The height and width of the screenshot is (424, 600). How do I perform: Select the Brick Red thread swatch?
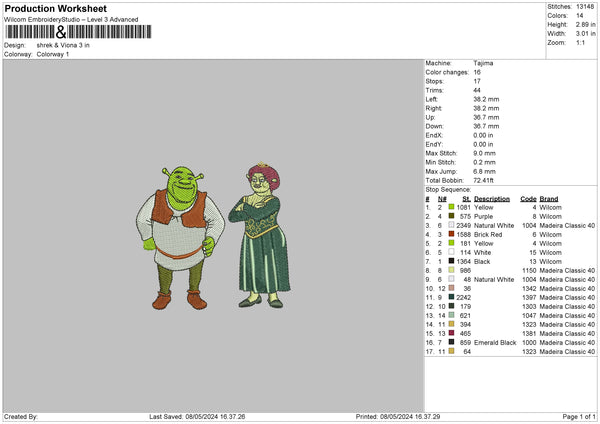(451, 234)
